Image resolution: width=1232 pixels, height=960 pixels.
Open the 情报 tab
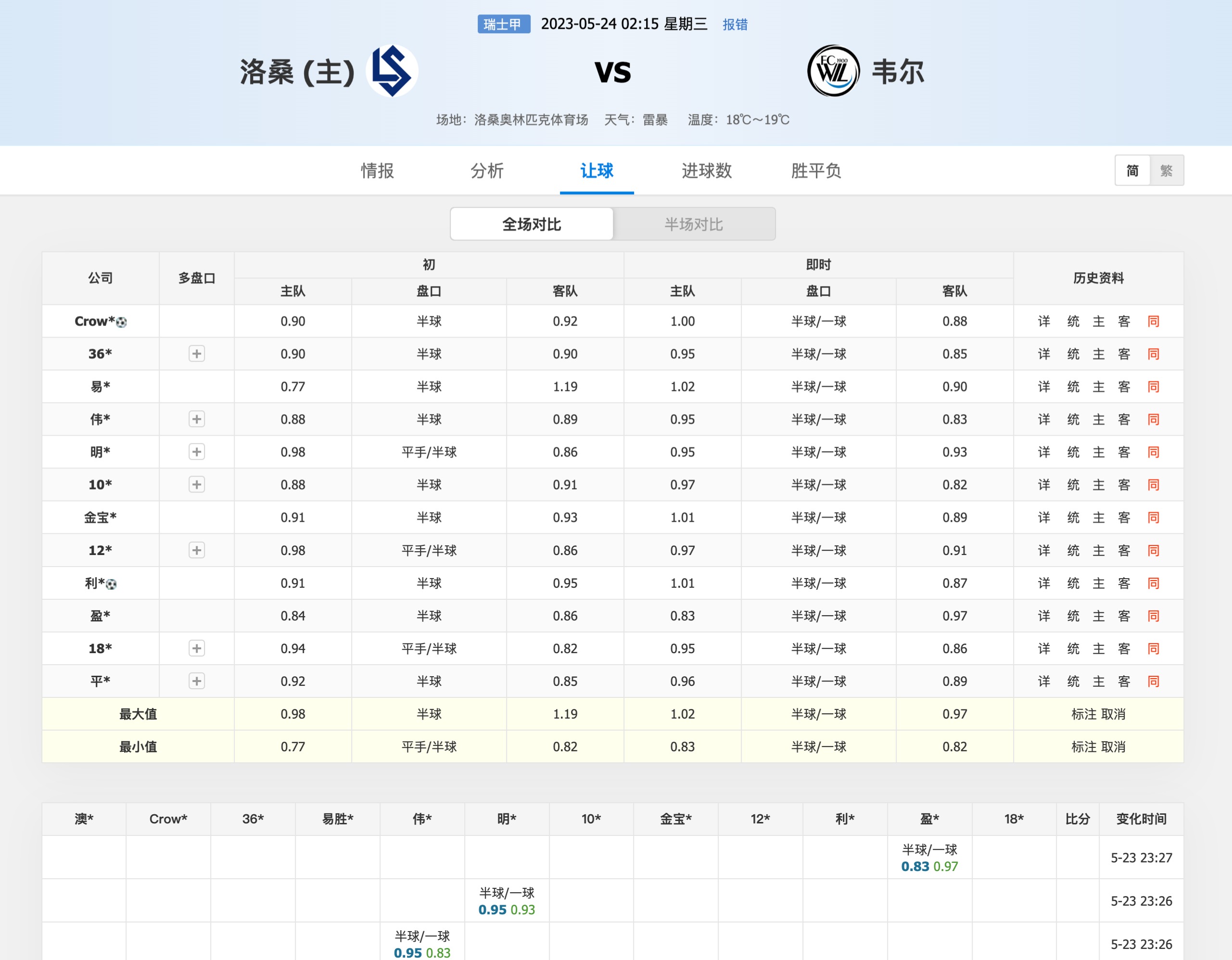click(377, 170)
